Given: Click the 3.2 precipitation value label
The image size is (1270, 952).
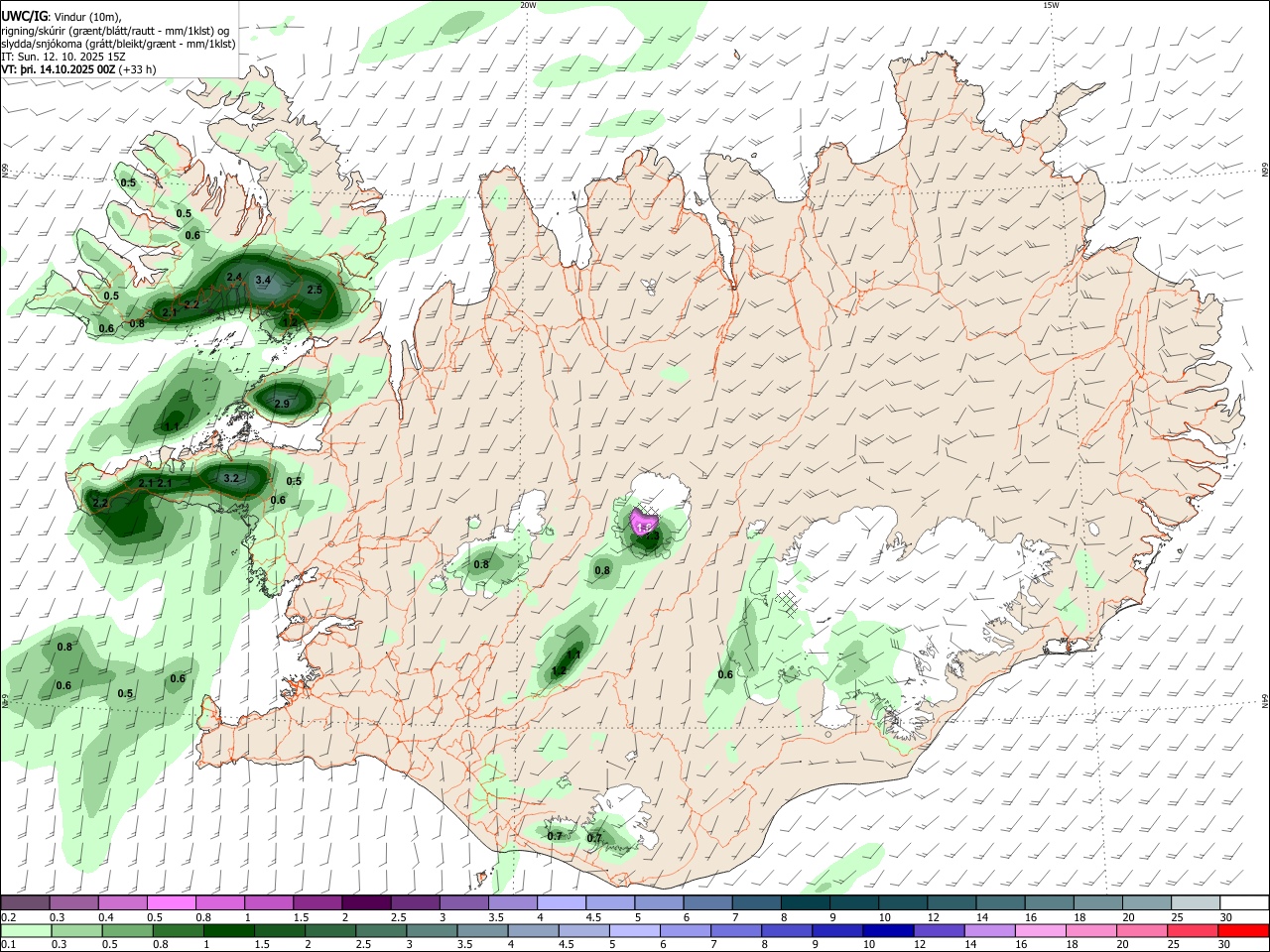Looking at the screenshot, I should tap(231, 478).
